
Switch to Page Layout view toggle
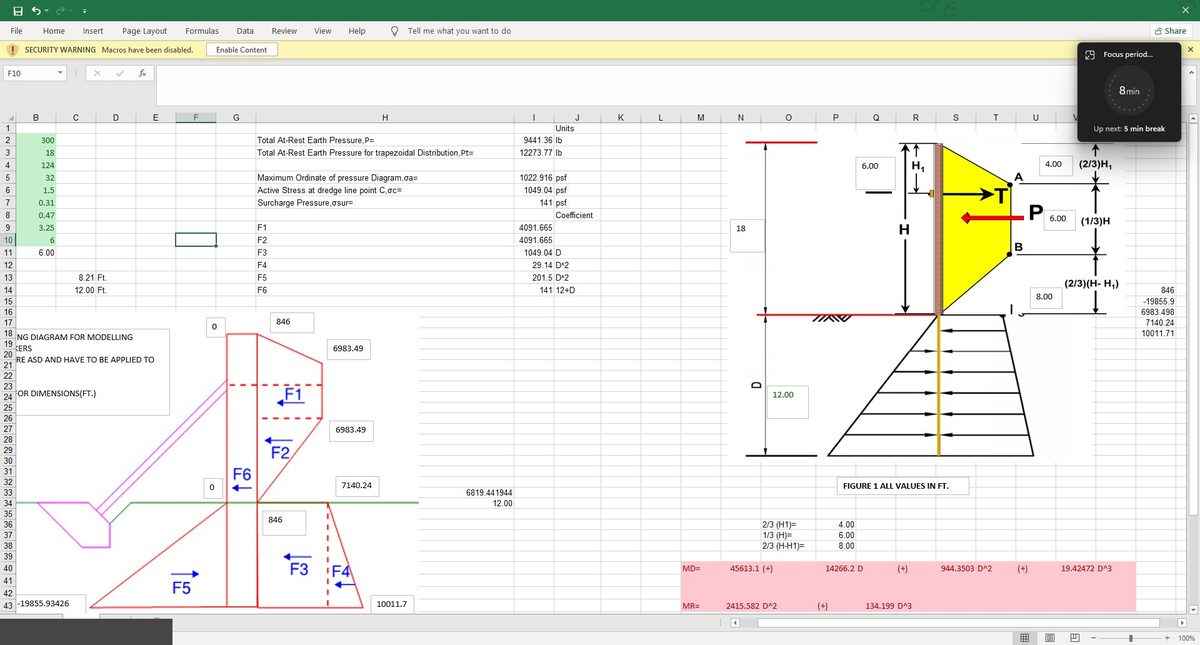(x=1050, y=637)
